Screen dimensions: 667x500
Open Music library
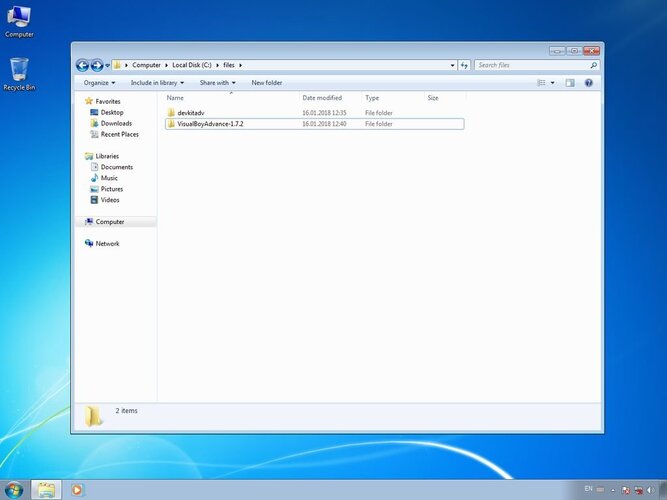click(x=109, y=178)
